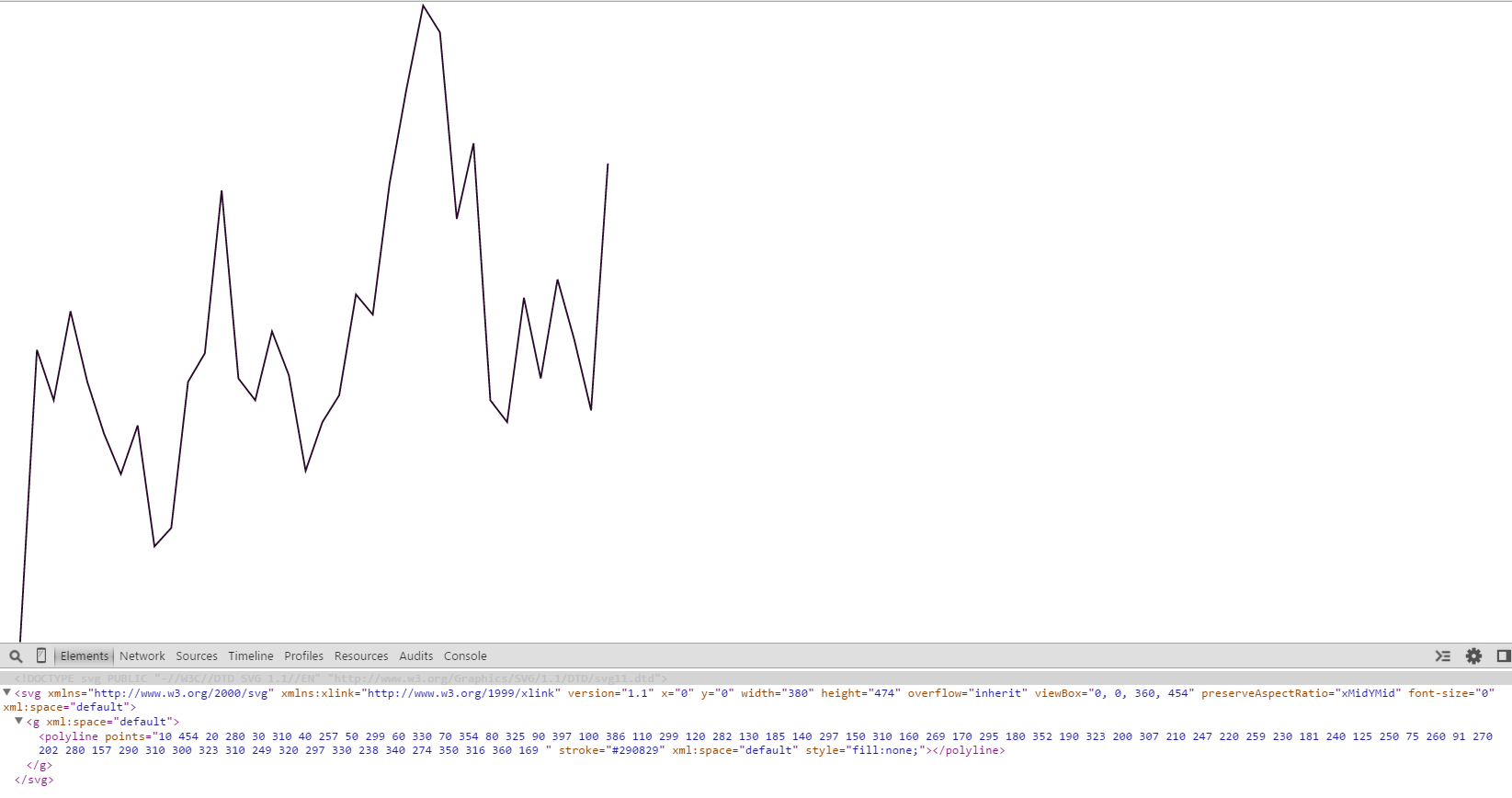The width and height of the screenshot is (1512, 798).
Task: Click the closing </g> tag
Action: point(40,765)
